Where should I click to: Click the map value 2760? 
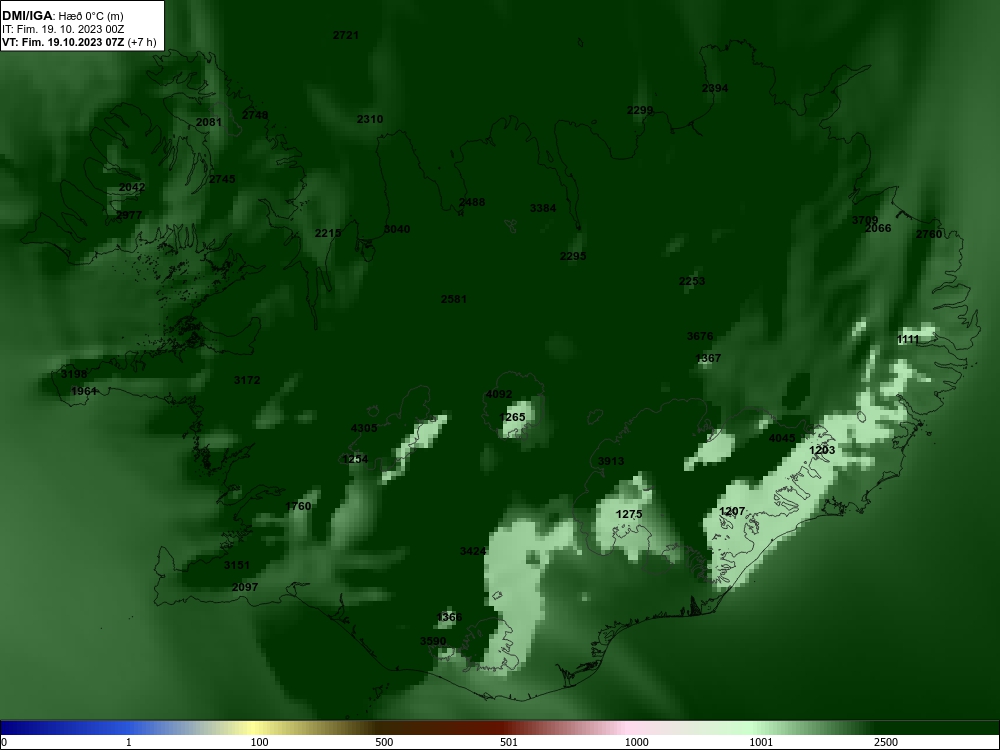click(929, 235)
